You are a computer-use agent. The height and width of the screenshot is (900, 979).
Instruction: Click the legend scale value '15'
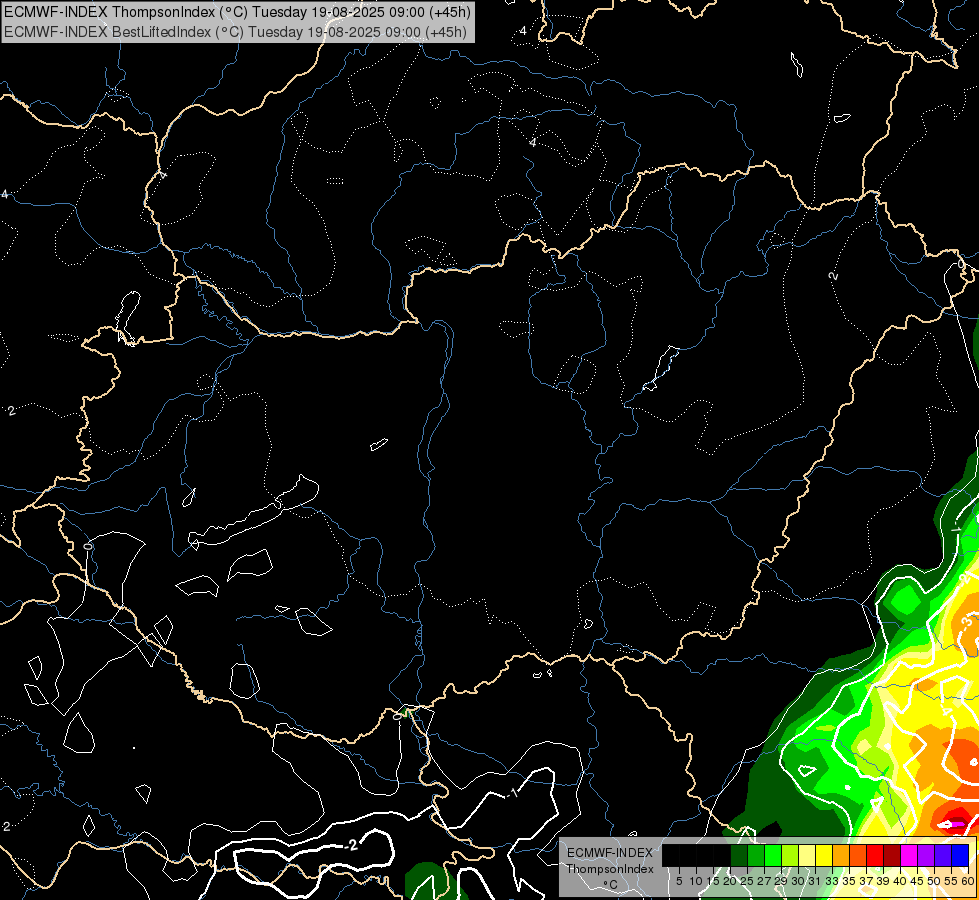click(713, 881)
